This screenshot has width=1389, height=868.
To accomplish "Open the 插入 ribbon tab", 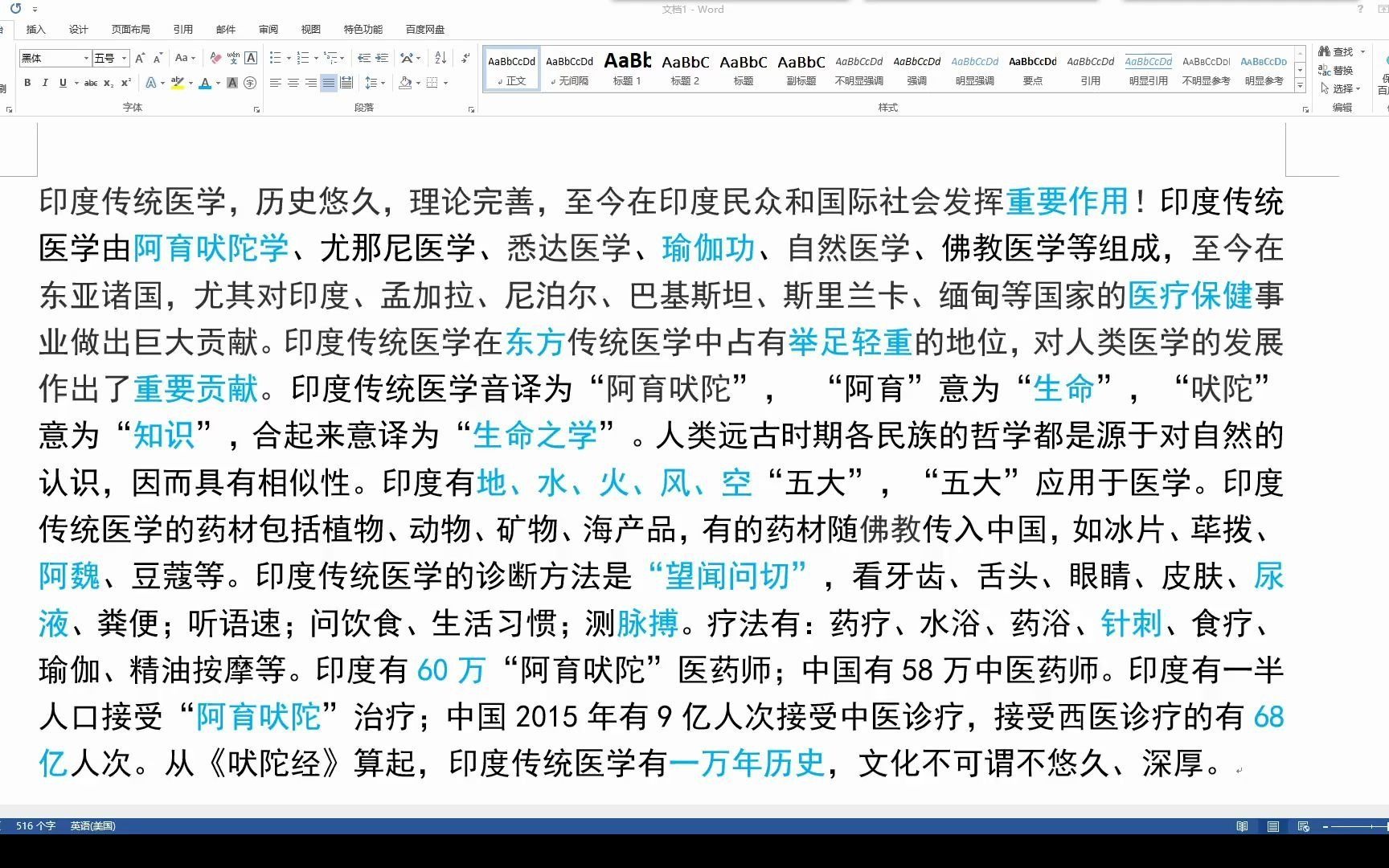I will [36, 30].
